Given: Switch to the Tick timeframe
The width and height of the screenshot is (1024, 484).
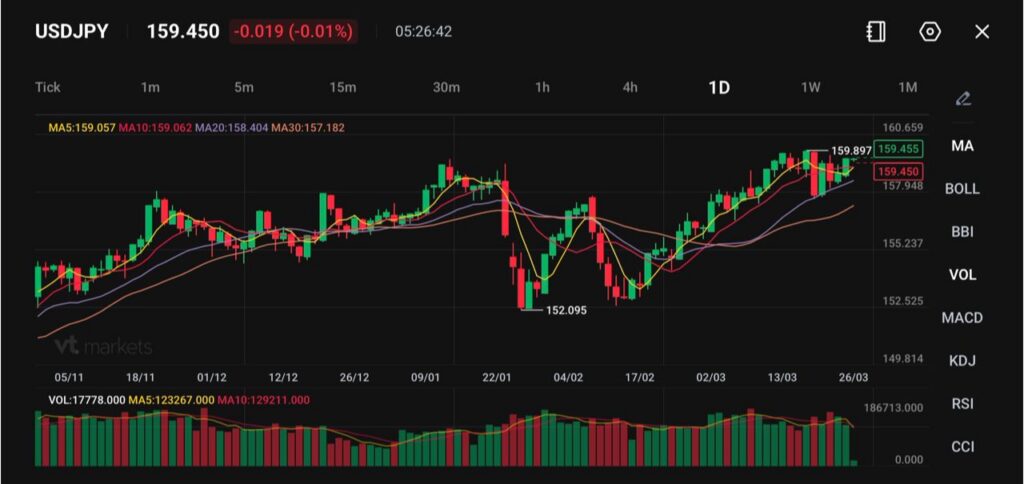Looking at the screenshot, I should coord(48,87).
